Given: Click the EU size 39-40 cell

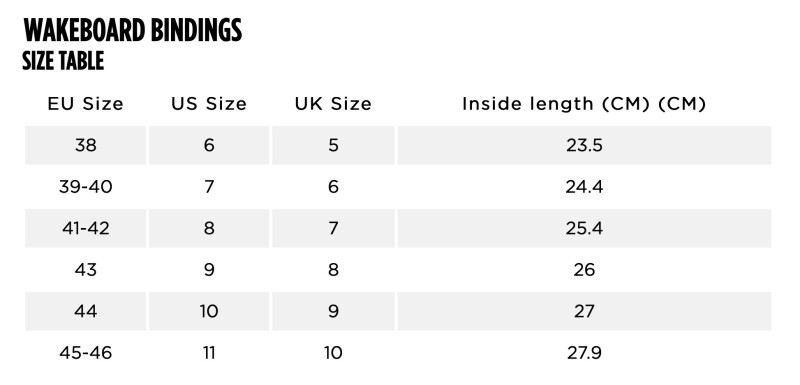Looking at the screenshot, I should pos(86,187).
